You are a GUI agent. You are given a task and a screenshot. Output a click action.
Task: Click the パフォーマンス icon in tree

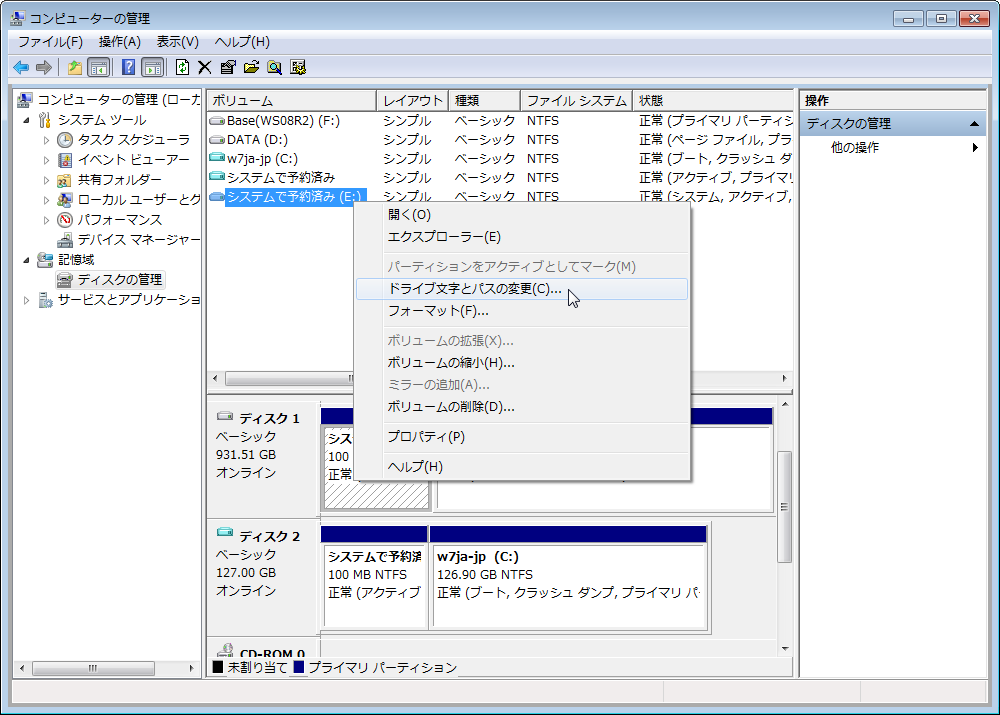coord(65,219)
